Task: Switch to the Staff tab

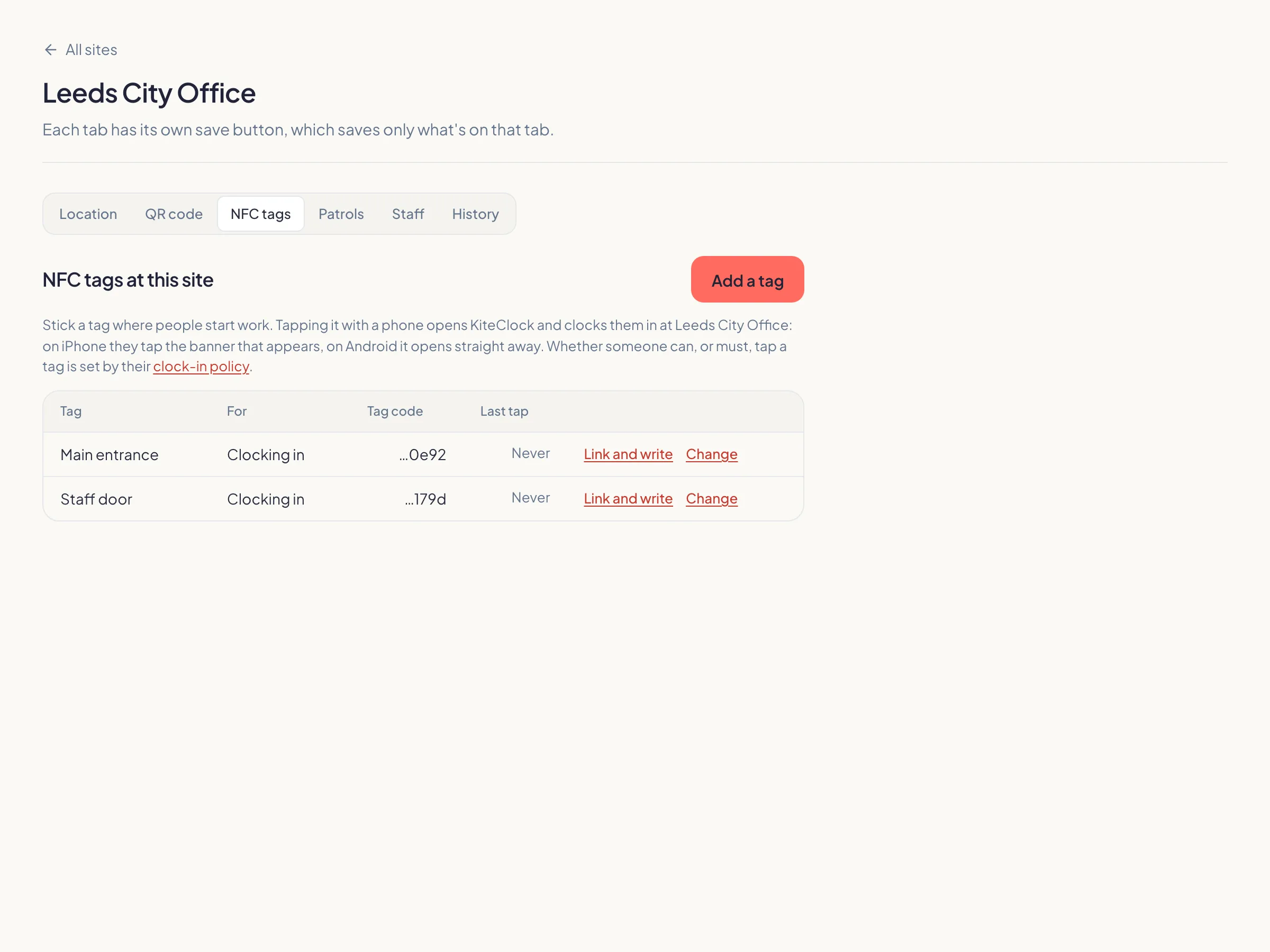Action: pyautogui.click(x=407, y=214)
